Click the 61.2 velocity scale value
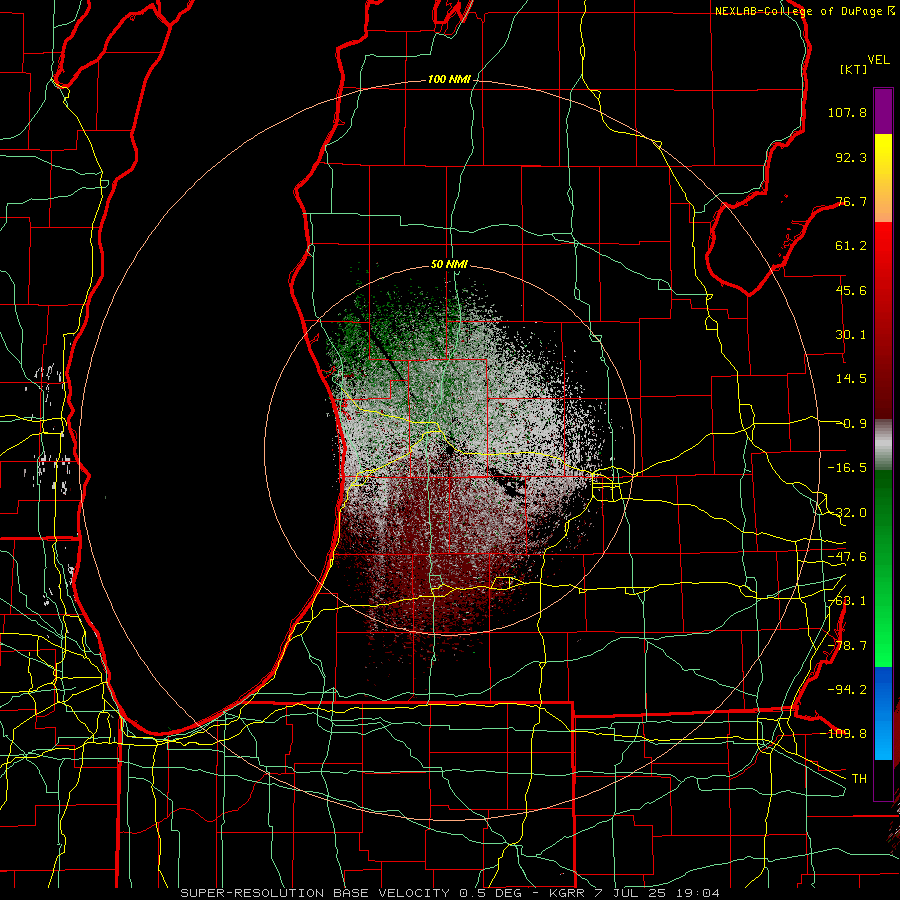Screen dimensions: 900x900 pos(851,246)
